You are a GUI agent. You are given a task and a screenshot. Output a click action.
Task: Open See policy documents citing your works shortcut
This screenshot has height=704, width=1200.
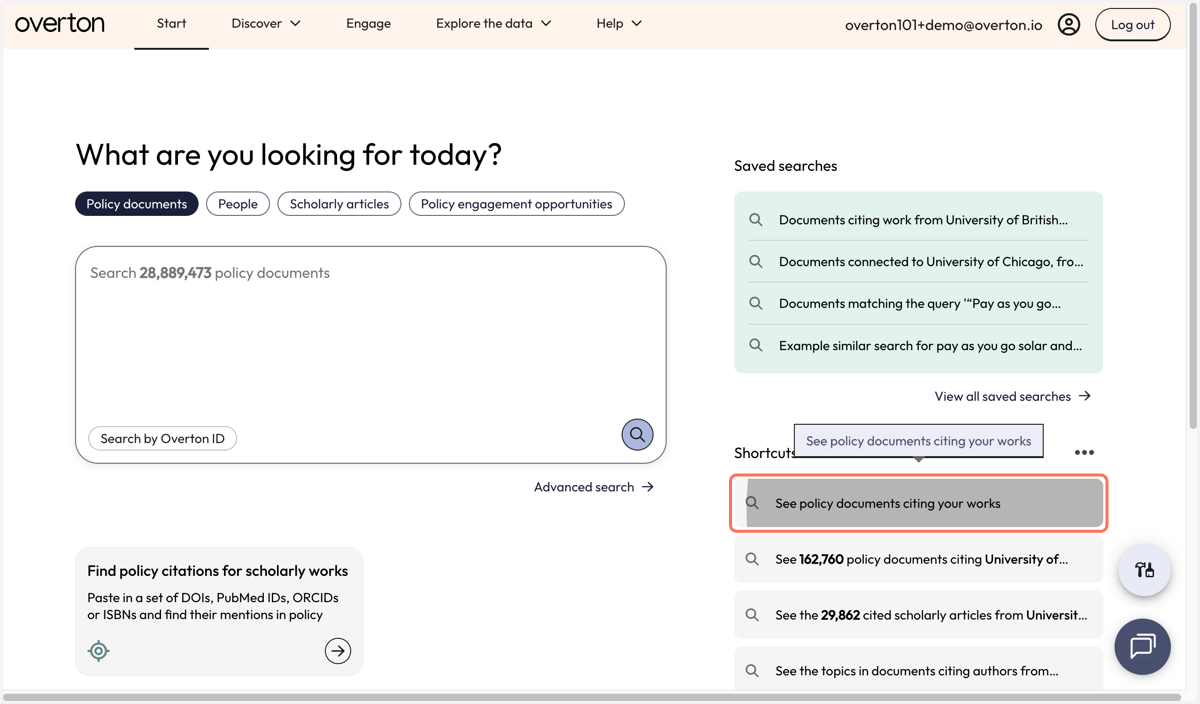pos(918,503)
